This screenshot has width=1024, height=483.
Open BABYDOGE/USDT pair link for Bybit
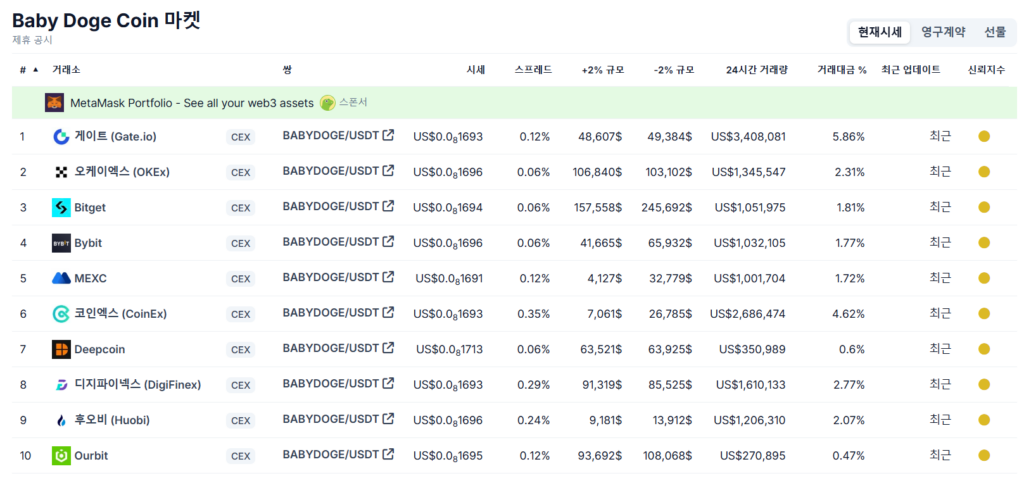pyautogui.click(x=330, y=242)
